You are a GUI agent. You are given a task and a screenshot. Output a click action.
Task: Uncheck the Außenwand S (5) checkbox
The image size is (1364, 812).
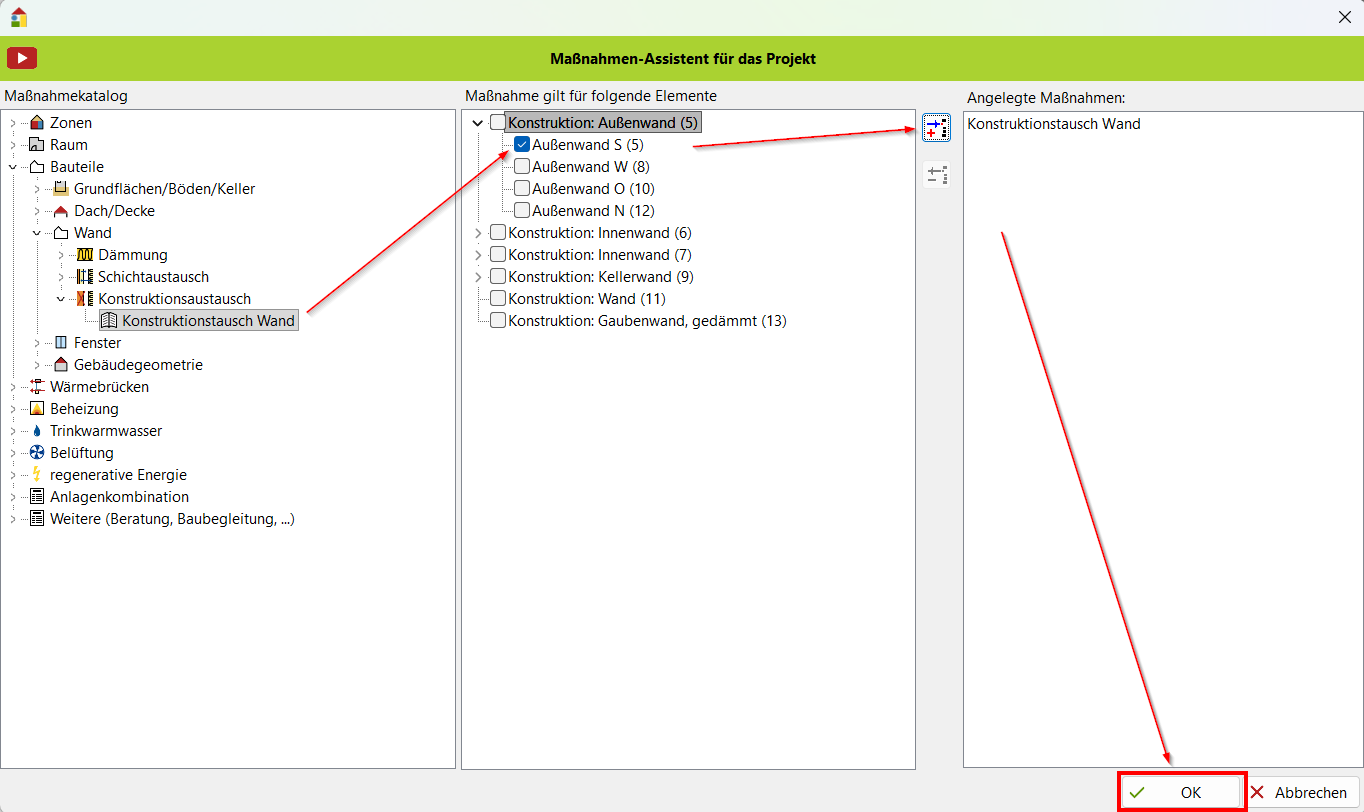click(522, 145)
